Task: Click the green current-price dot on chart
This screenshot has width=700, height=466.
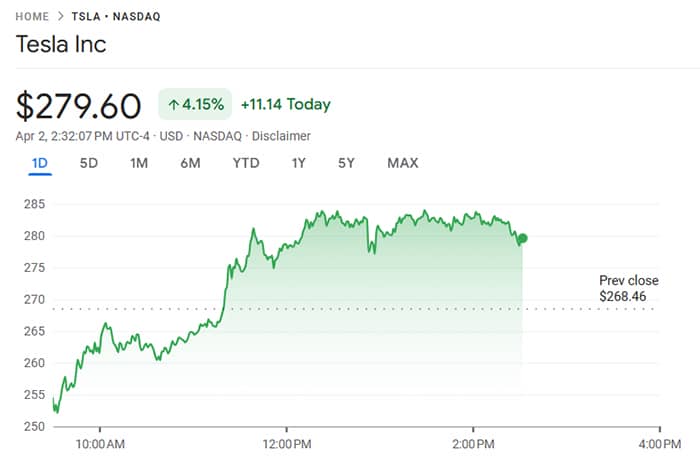Action: coord(523,239)
